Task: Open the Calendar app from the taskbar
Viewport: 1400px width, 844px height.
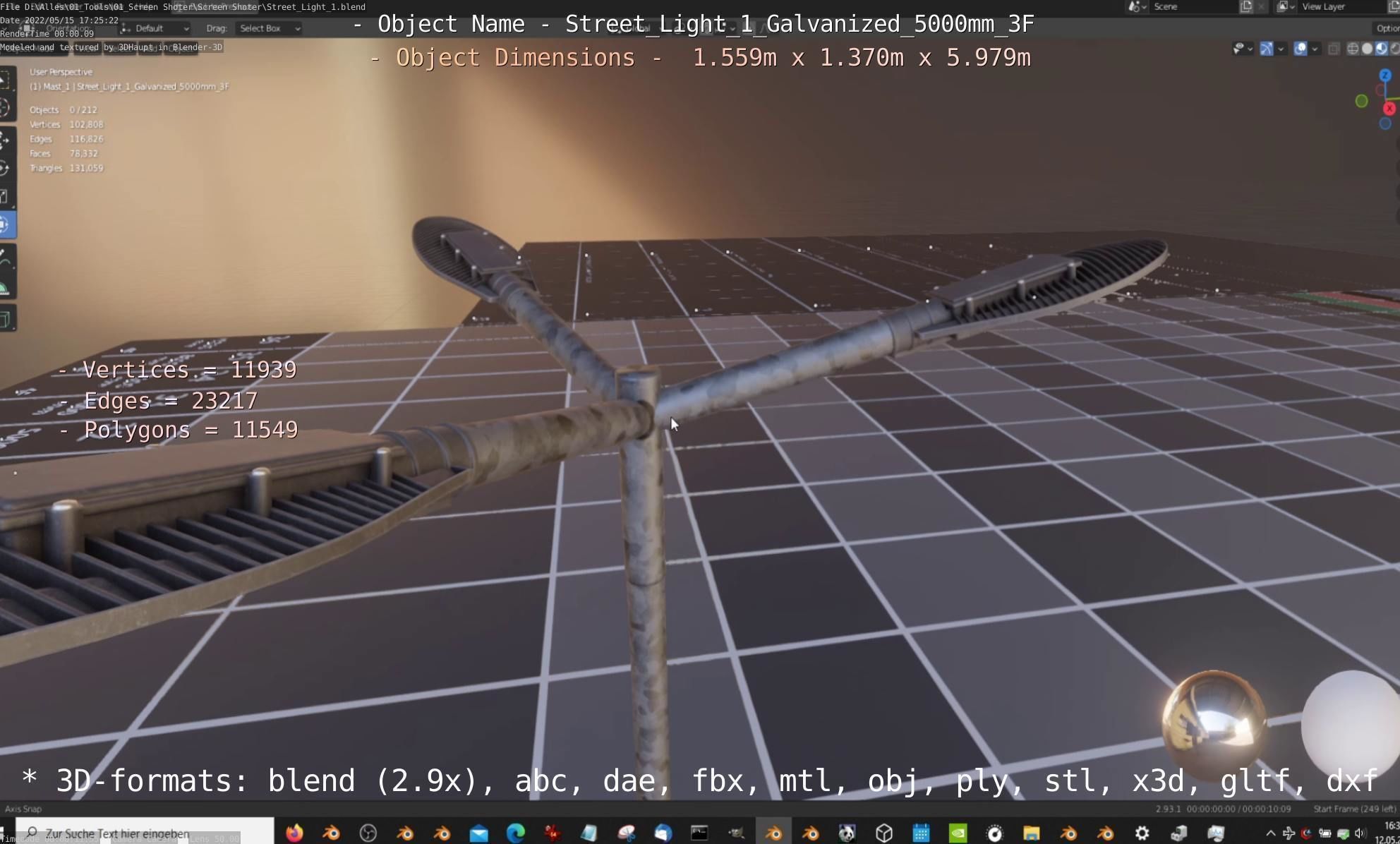Action: pyautogui.click(x=921, y=833)
